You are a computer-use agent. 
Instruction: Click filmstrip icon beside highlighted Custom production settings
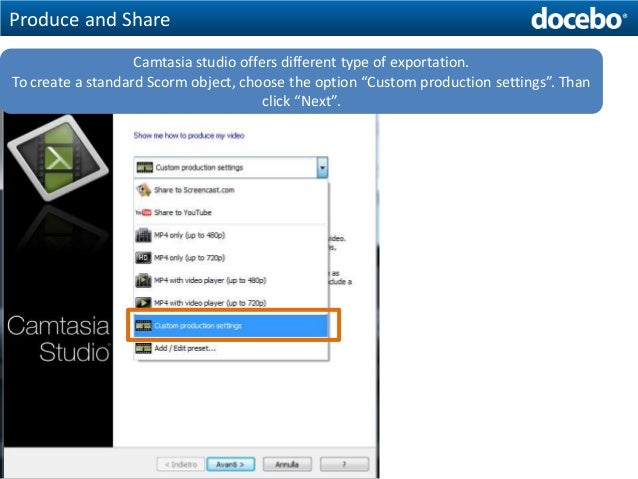143,326
